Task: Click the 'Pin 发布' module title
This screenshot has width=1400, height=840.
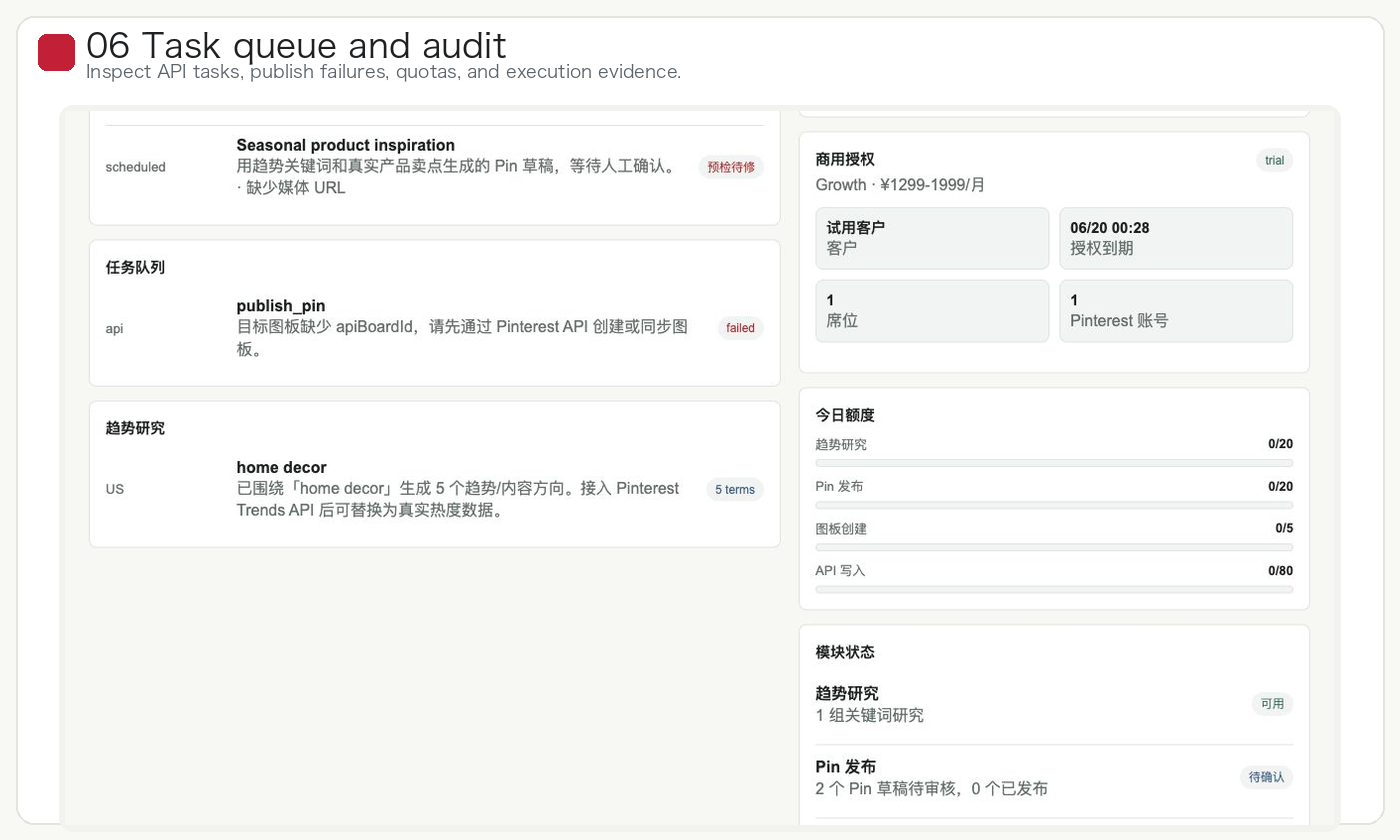Action: click(846, 767)
